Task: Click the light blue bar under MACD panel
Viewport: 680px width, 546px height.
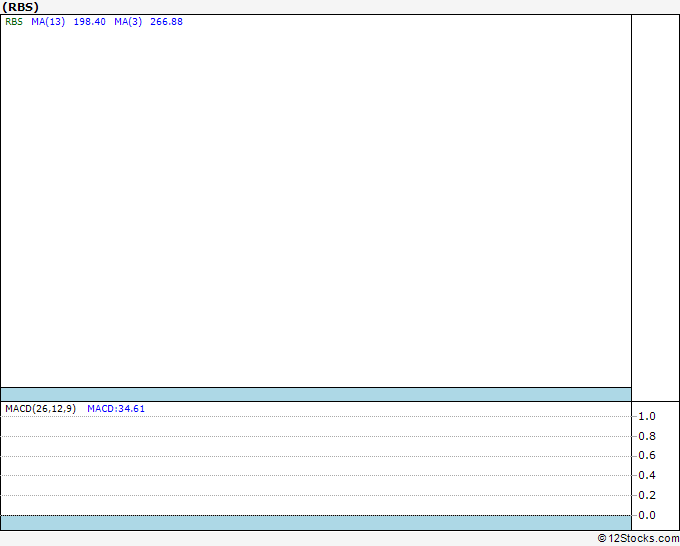Action: [316, 523]
